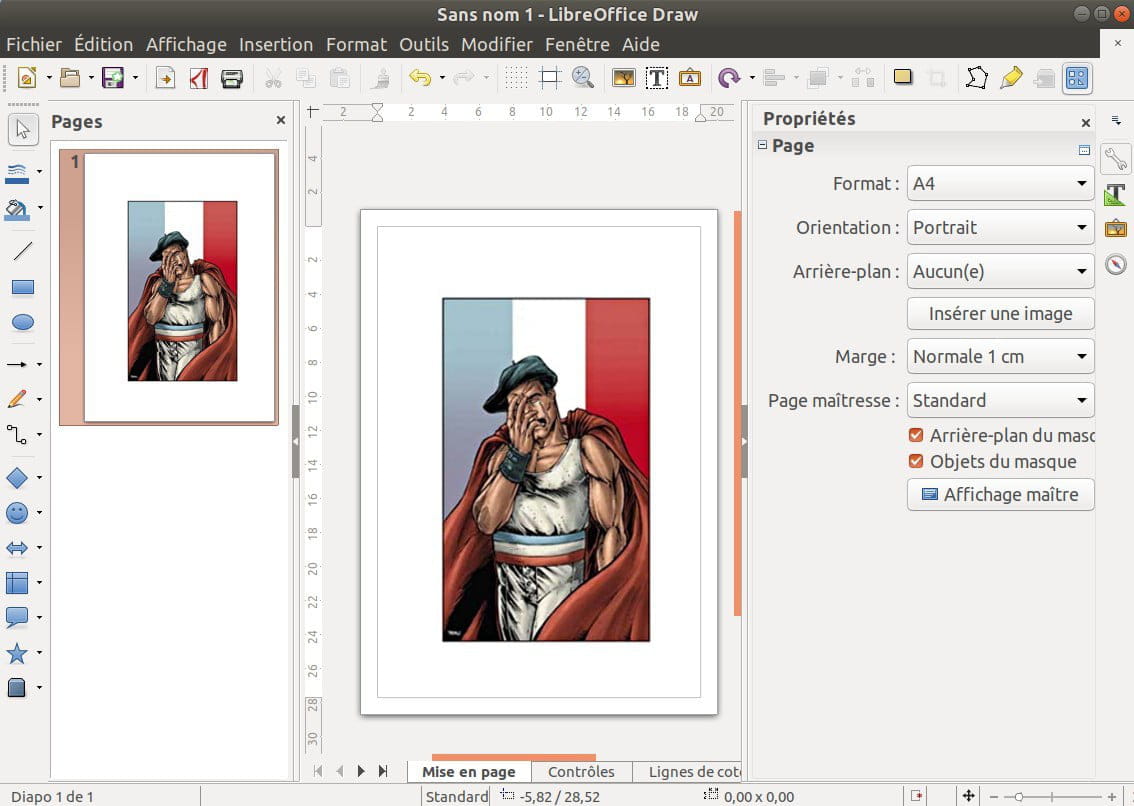Insert Fontwork text
Viewport: 1134px width, 806px height.
(x=690, y=77)
